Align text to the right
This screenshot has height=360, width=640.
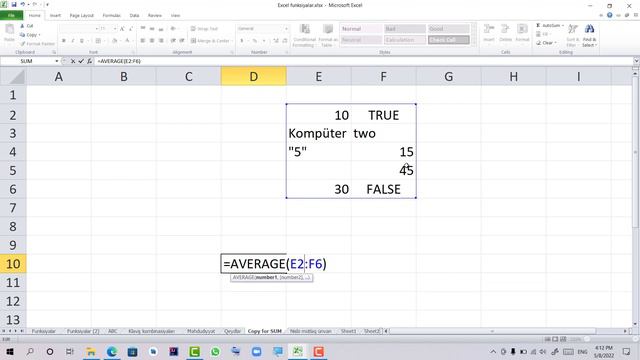(161, 41)
